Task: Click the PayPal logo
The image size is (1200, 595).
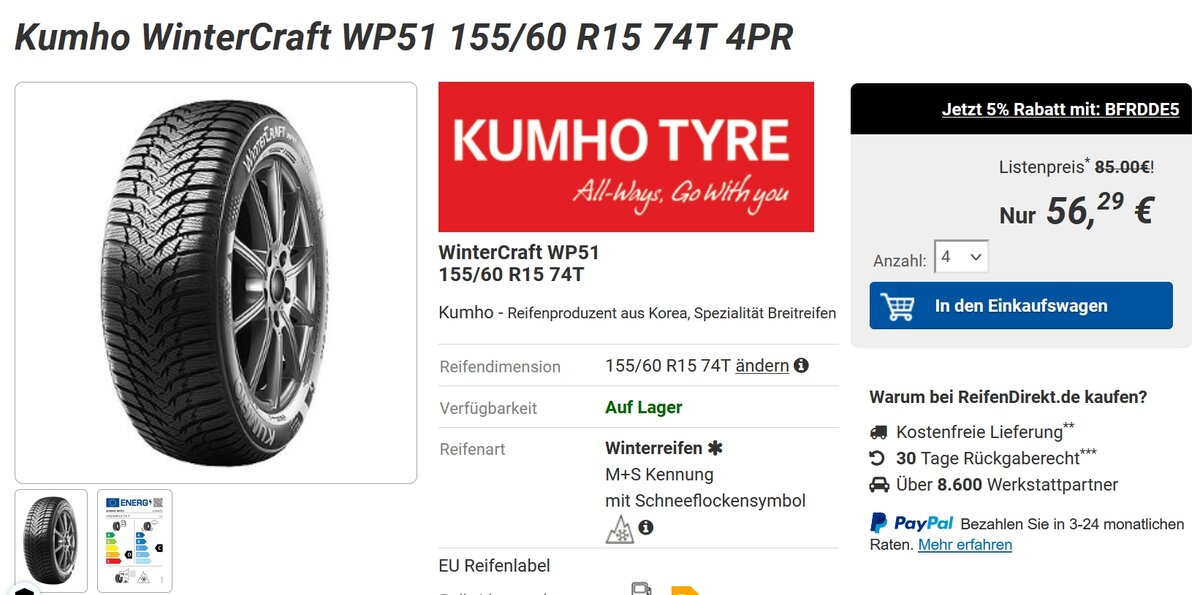Action: click(911, 523)
